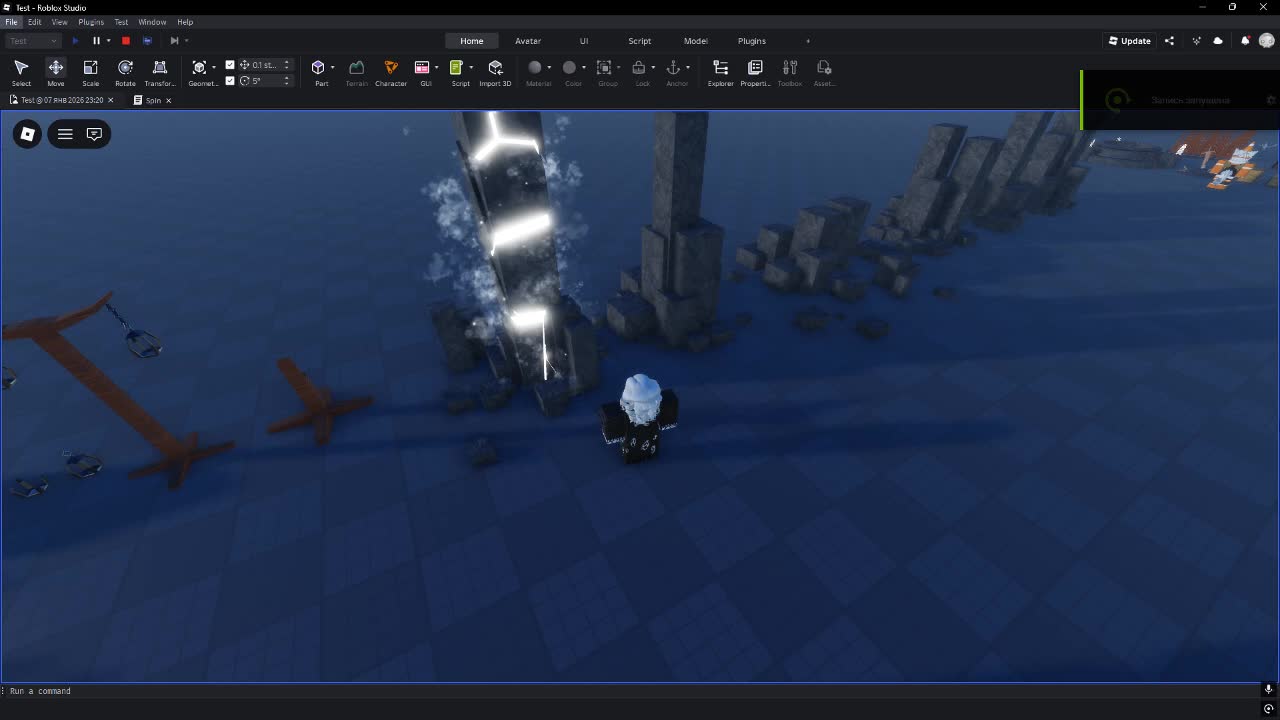1280x720 pixels.
Task: Expand the Part shape dropdown arrow
Action: (x=332, y=67)
